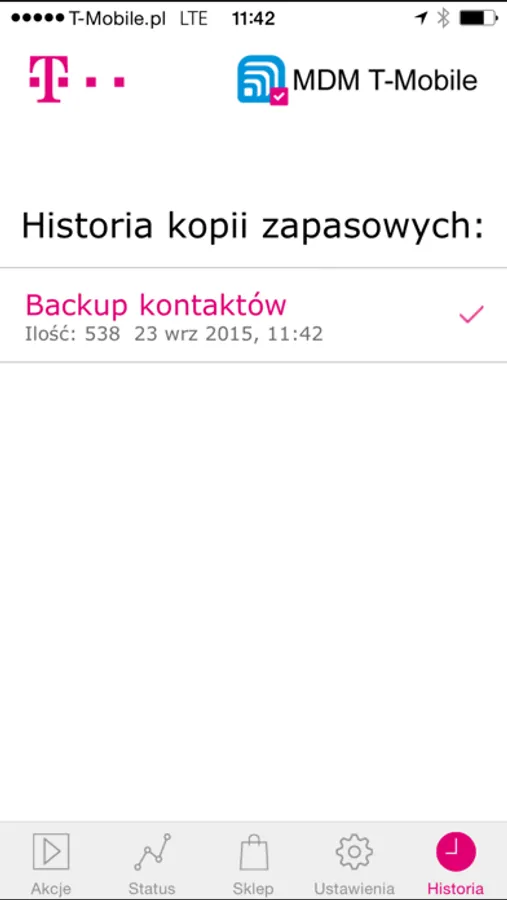This screenshot has width=507, height=900.
Task: Open the Akcje play icon
Action: click(x=51, y=852)
